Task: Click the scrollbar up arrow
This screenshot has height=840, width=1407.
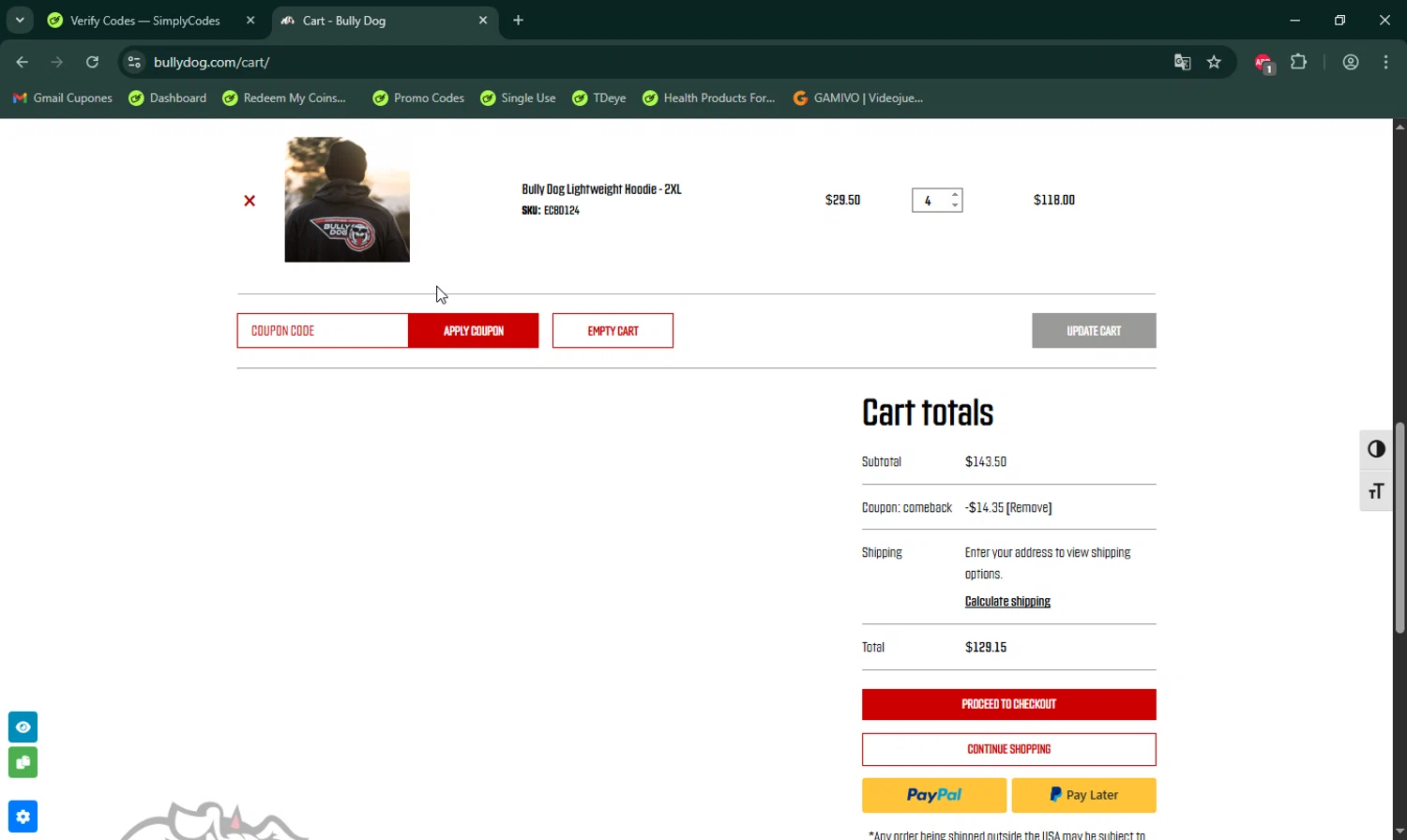Action: click(x=1399, y=126)
